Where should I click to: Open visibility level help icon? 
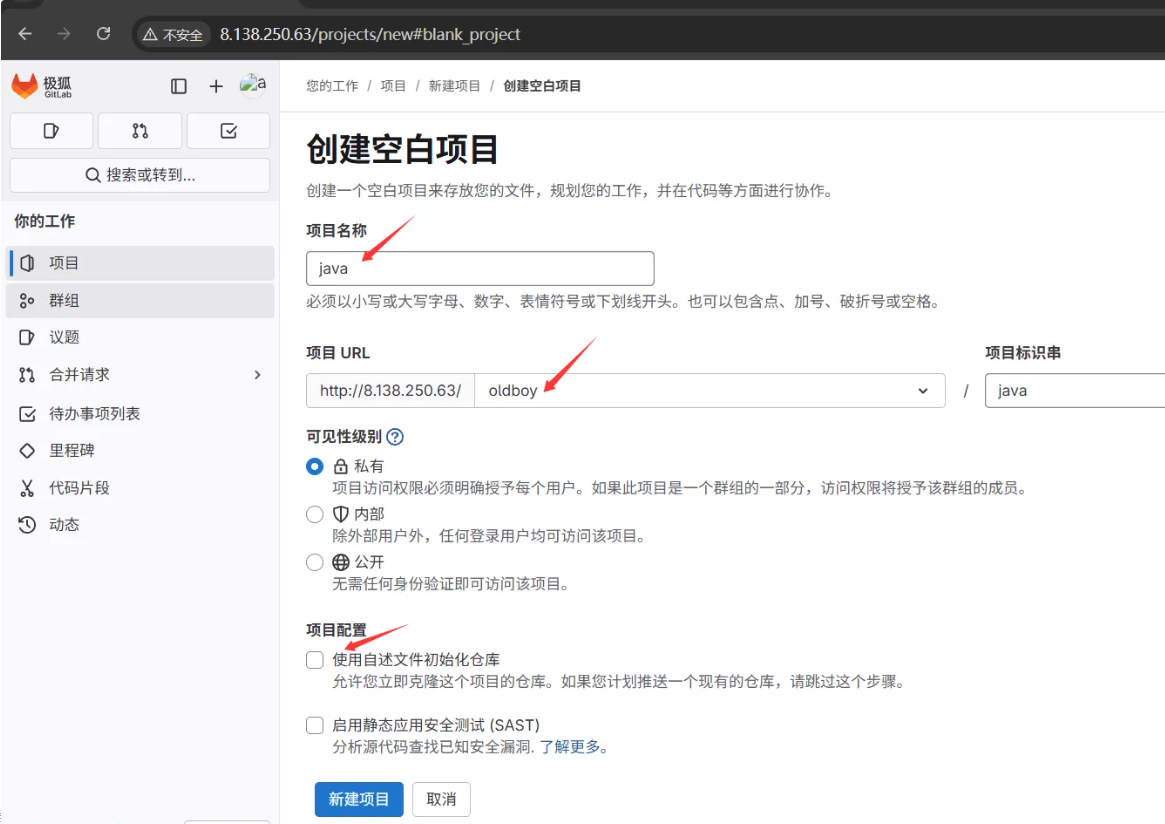coord(395,437)
